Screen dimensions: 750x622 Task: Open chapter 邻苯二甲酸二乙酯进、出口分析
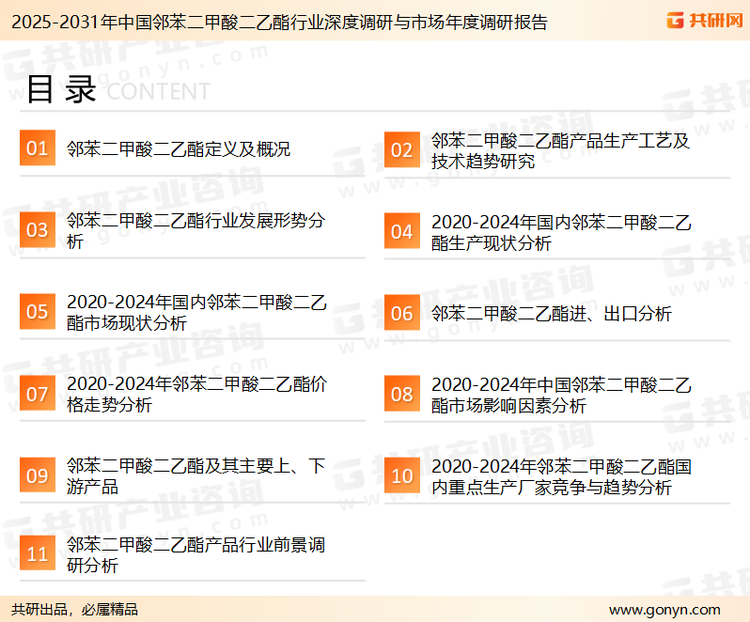click(551, 314)
